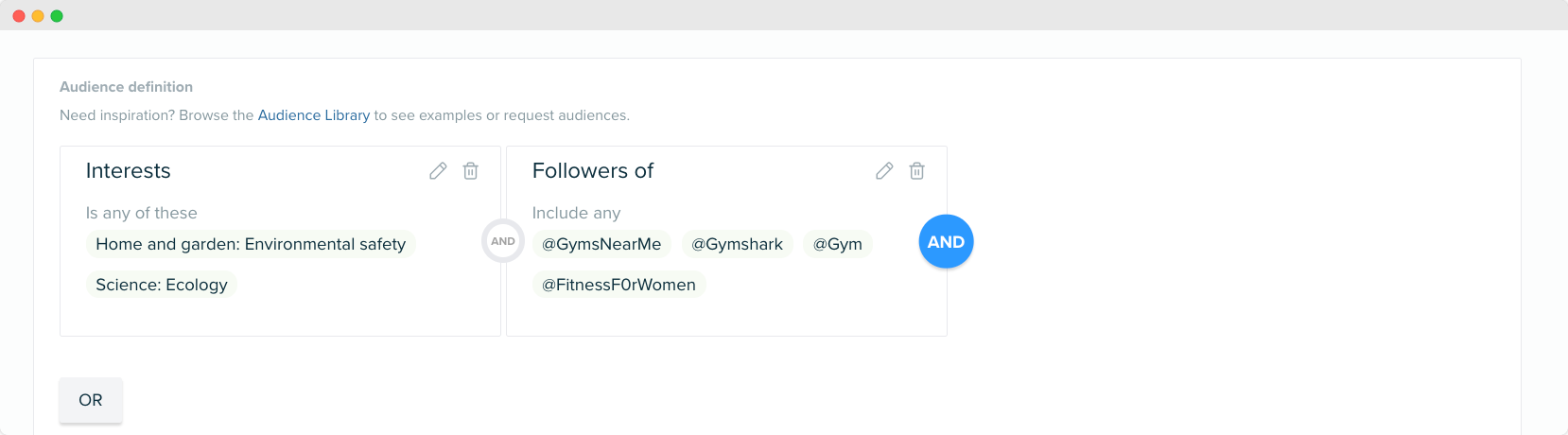This screenshot has width=1568, height=435.
Task: Select the Home and garden: Environmental safety tag
Action: coord(251,244)
